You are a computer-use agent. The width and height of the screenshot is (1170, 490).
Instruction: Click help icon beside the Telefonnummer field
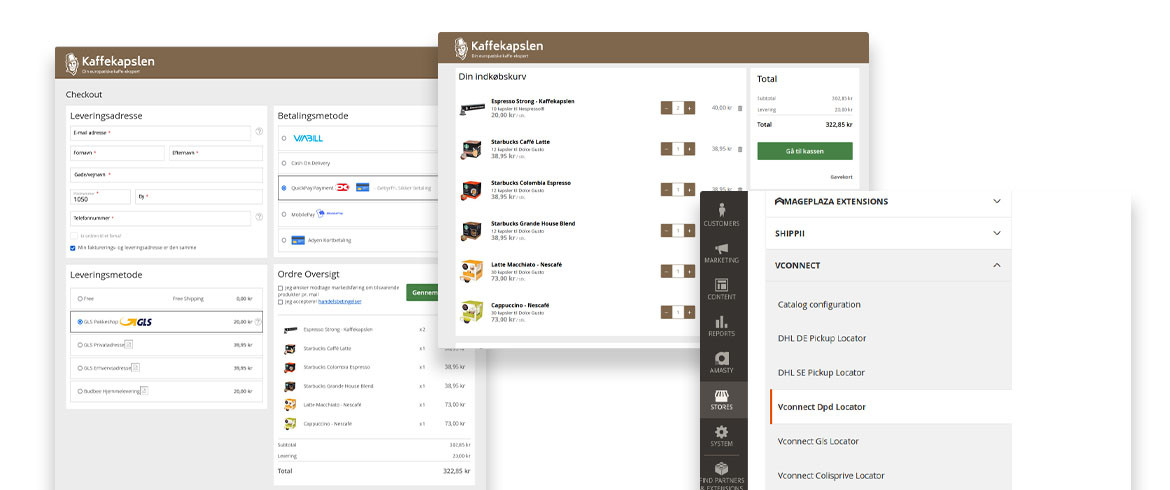(259, 217)
